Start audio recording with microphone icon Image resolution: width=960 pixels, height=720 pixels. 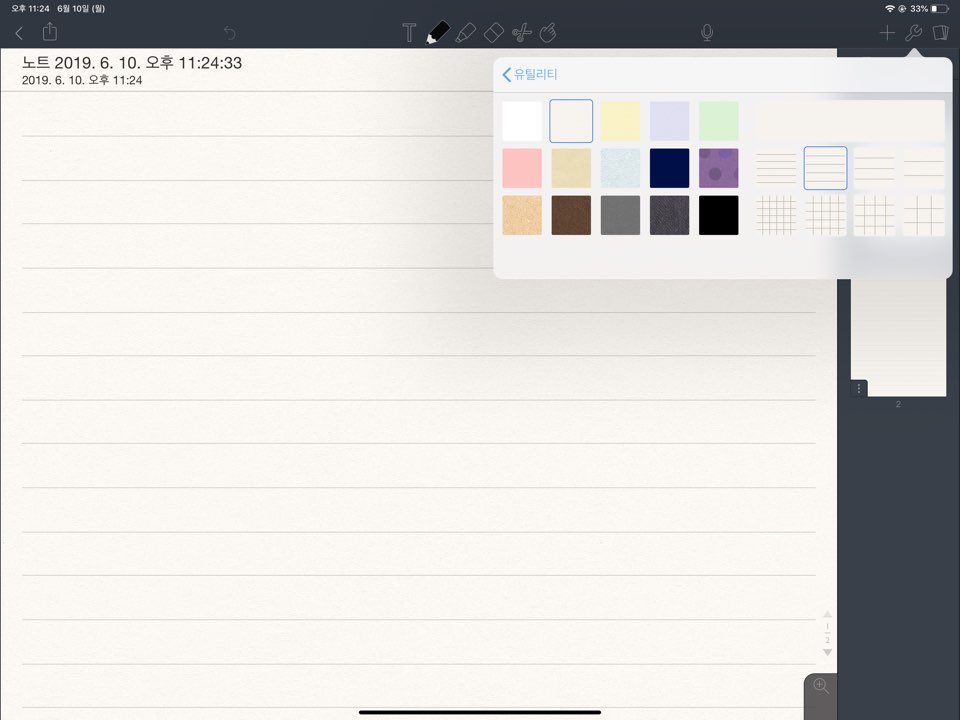tap(707, 32)
